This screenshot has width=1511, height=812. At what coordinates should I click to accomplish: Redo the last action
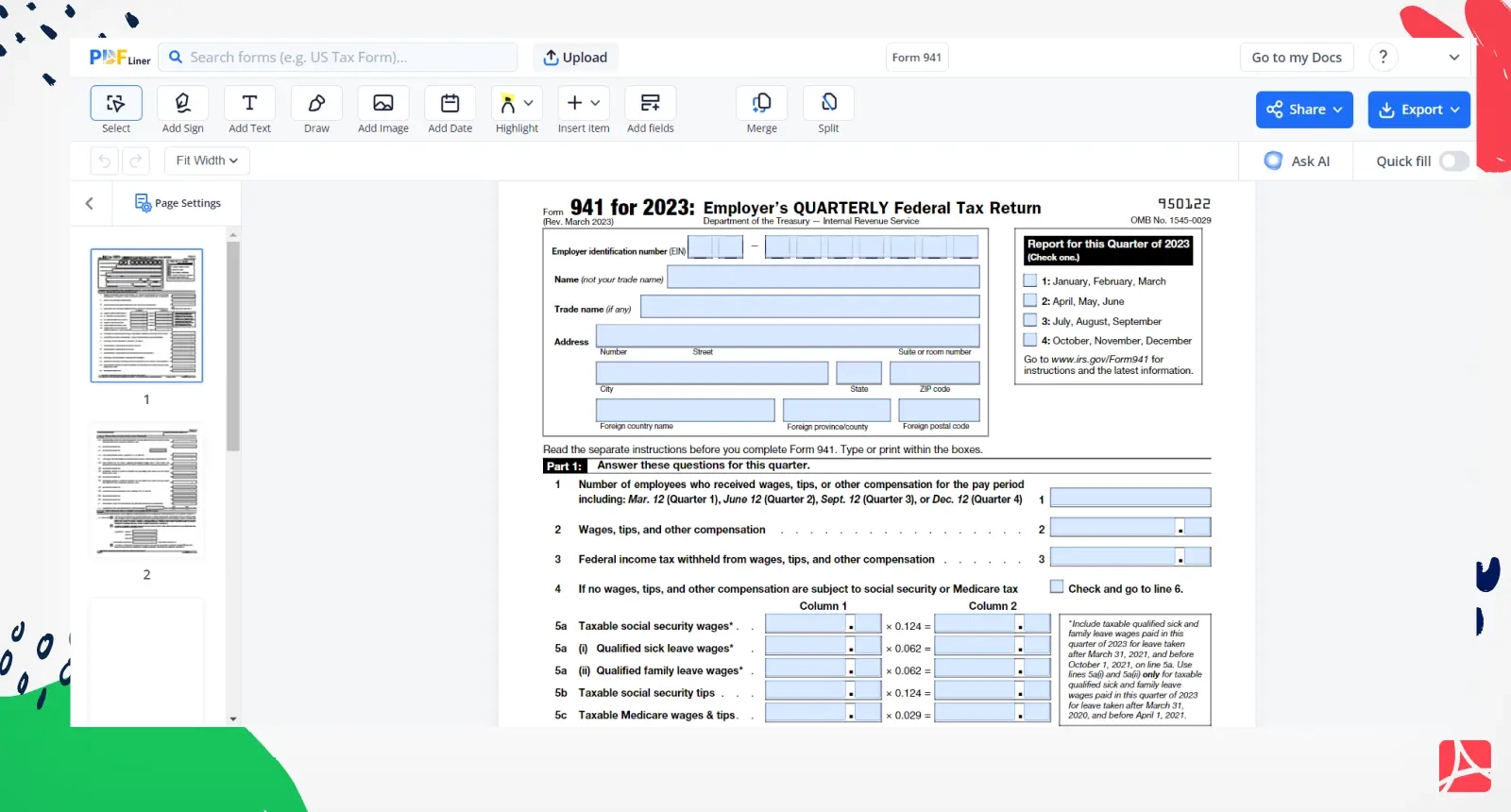136,161
